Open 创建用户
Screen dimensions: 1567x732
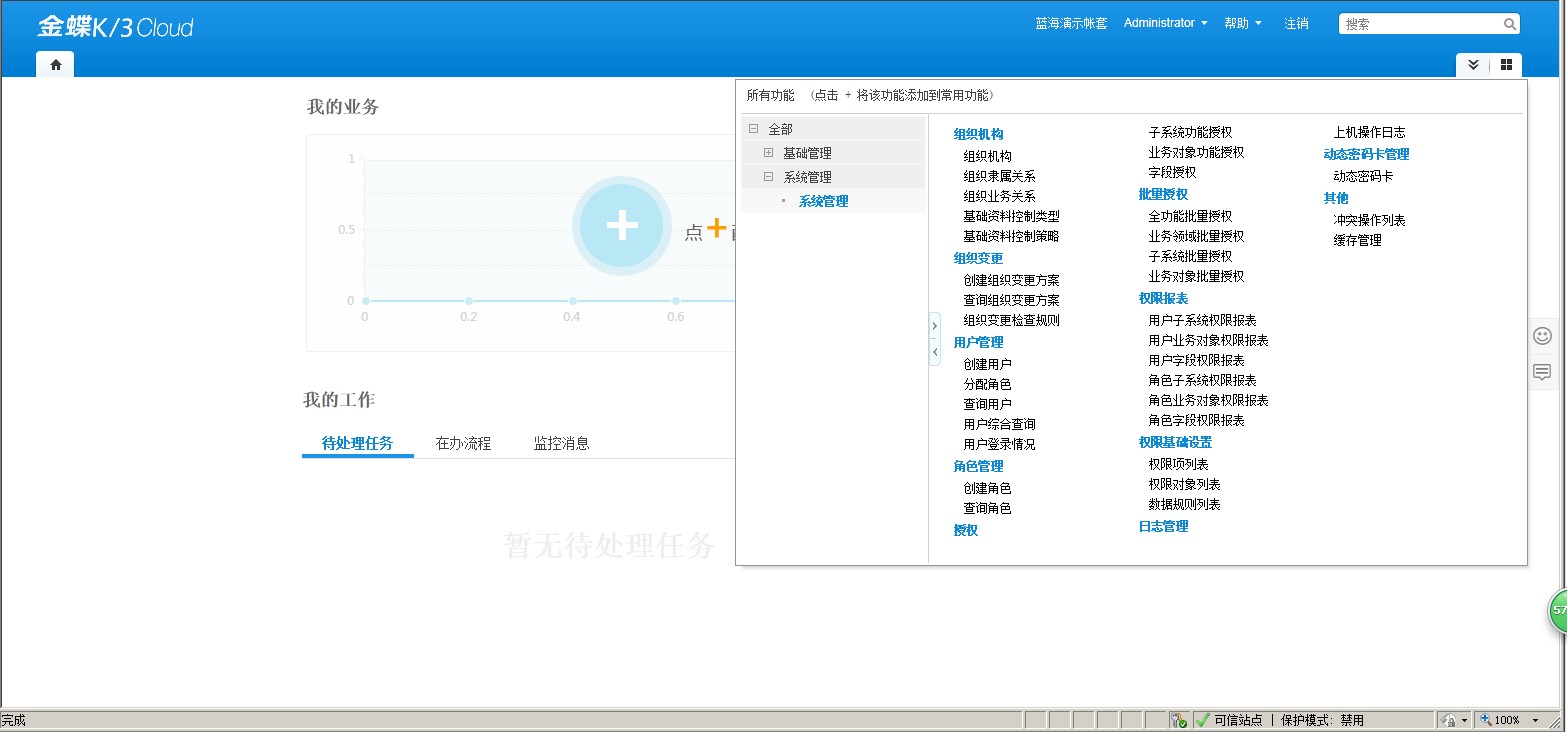coord(987,364)
